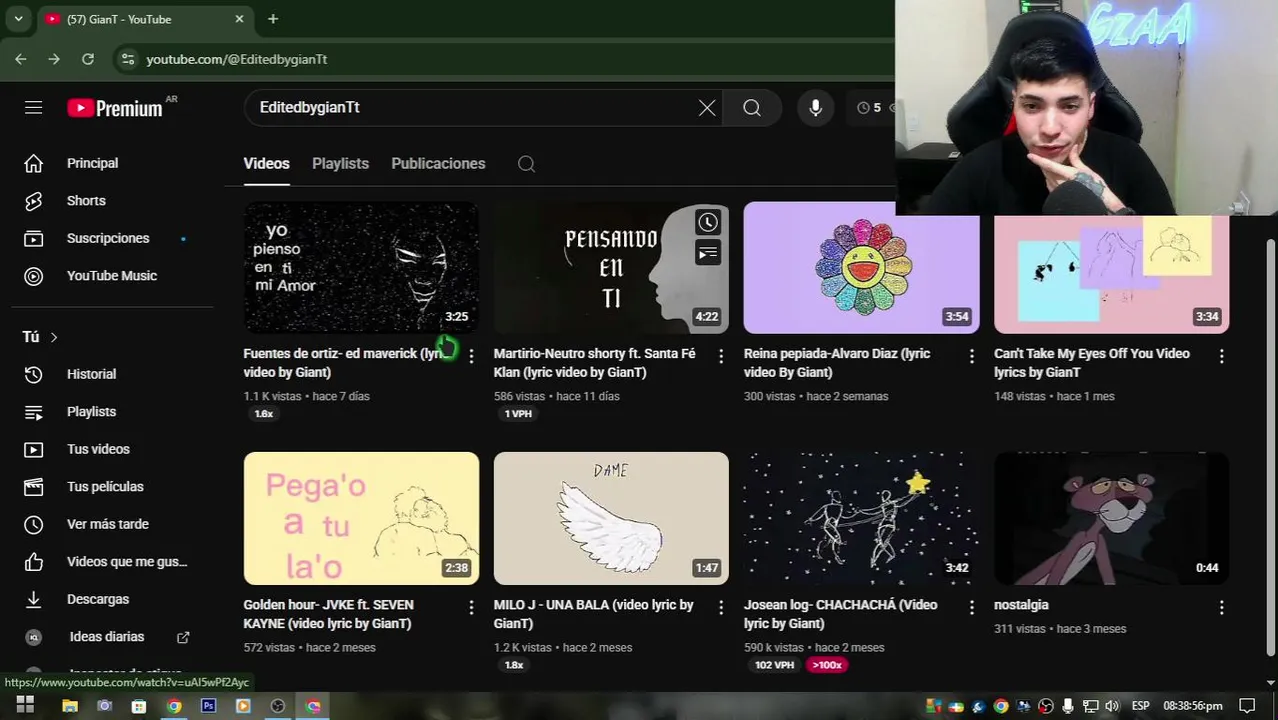The height and width of the screenshot is (720, 1278).
Task: Play the Pega'o a tu la'o thumbnail
Action: [361, 518]
